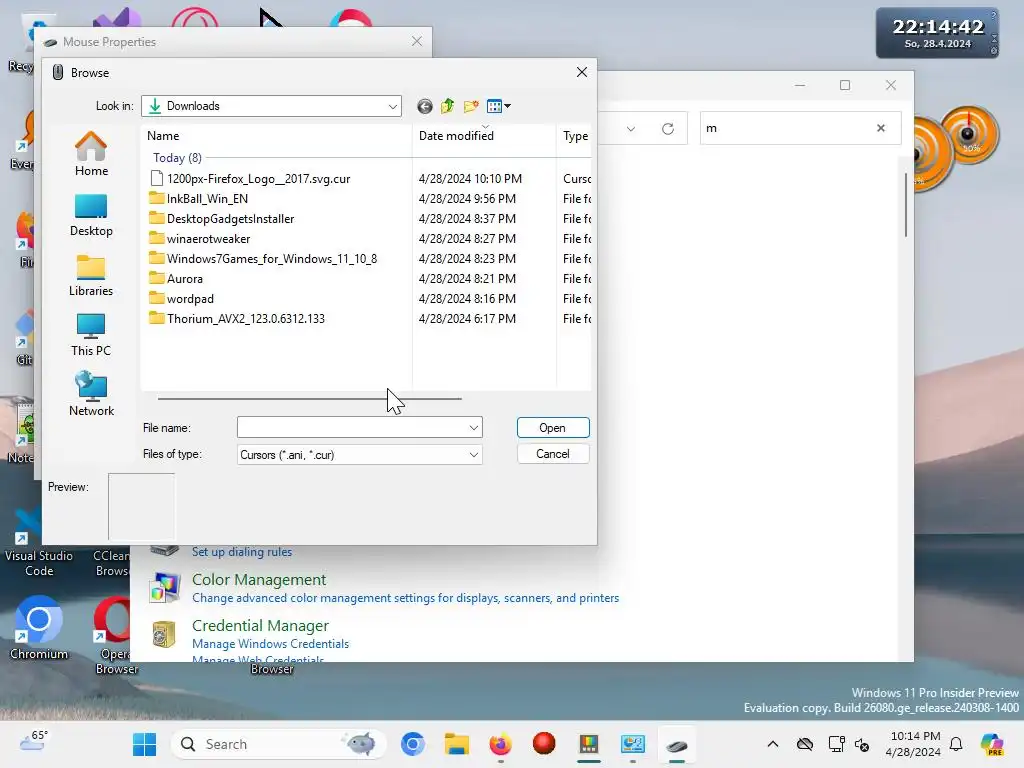
Task: Select Libraries in places sidebar
Action: click(x=91, y=276)
